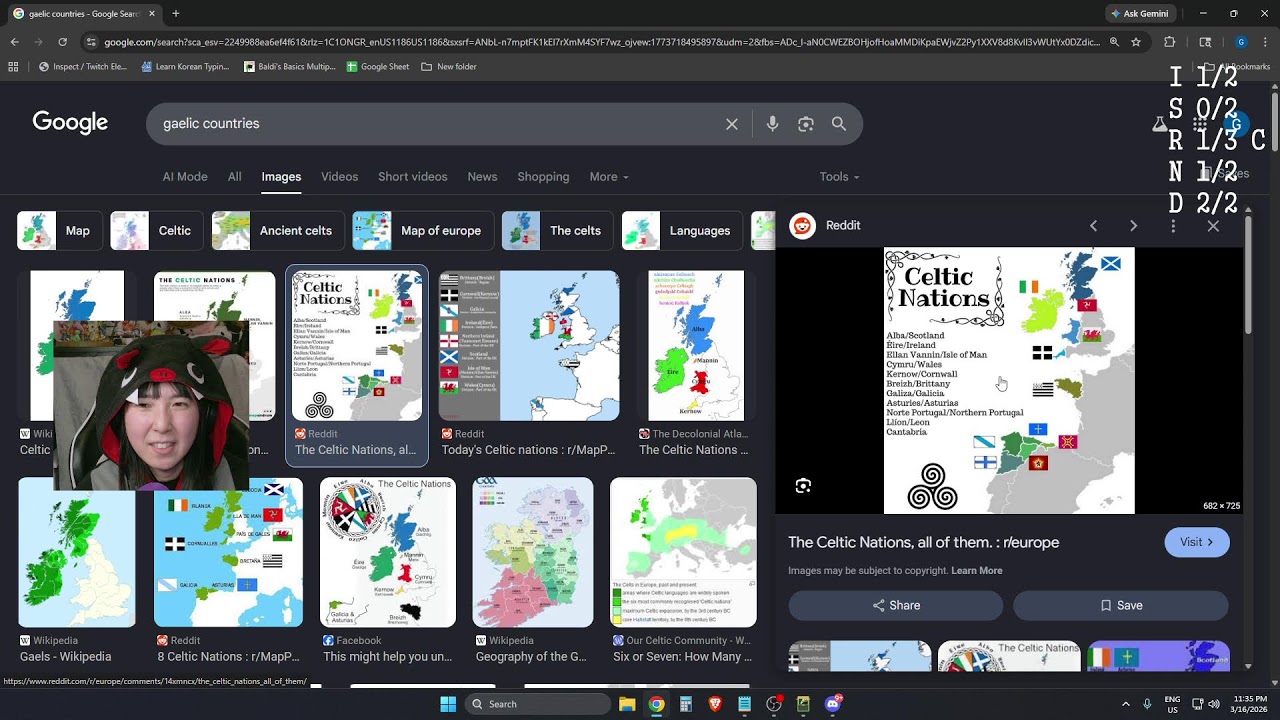Screen dimensions: 1280x720
Task: Open Brave browser from the taskbar
Action: pyautogui.click(x=715, y=704)
